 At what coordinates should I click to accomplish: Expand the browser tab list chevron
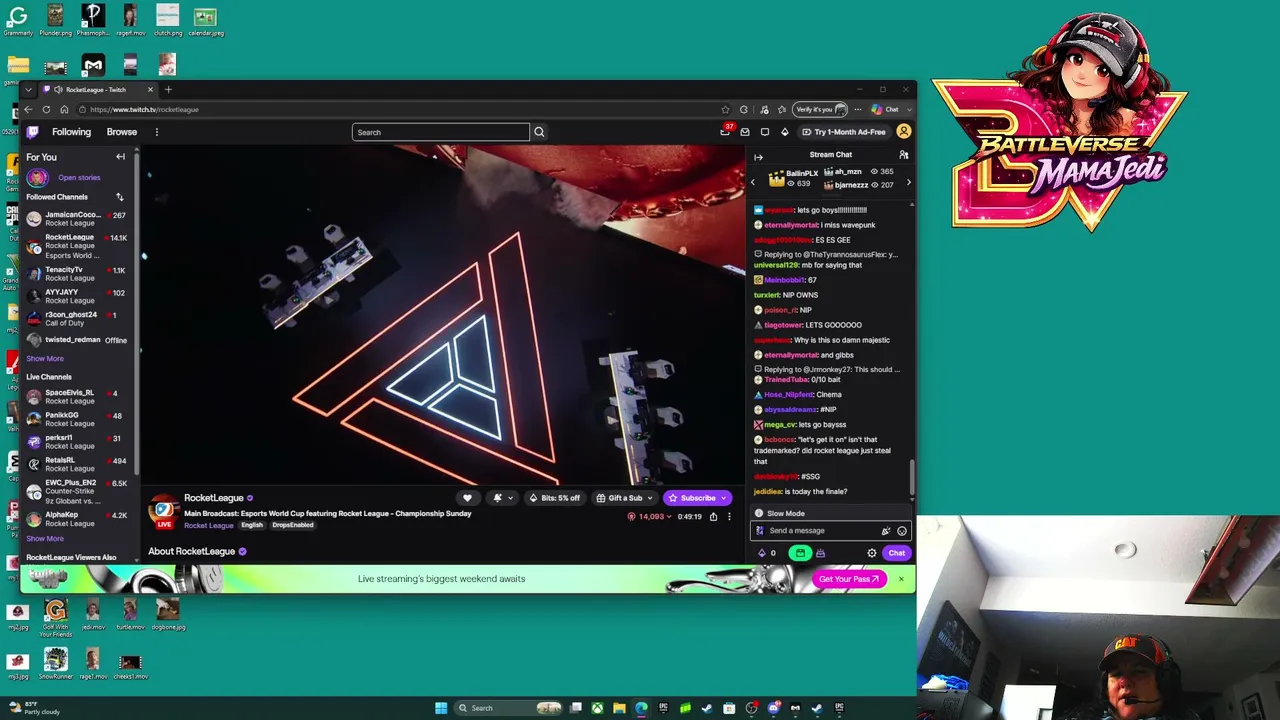(x=28, y=90)
